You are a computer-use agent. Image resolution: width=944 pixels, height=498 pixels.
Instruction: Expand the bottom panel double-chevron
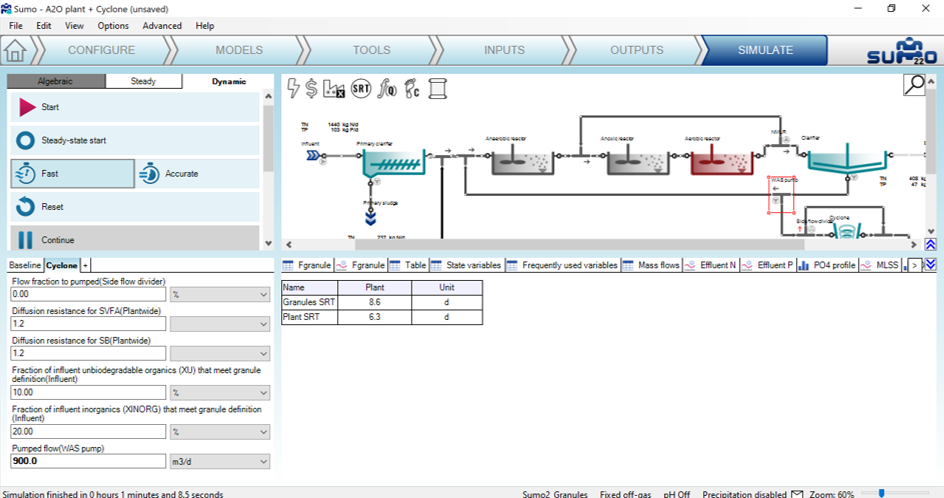(930, 265)
